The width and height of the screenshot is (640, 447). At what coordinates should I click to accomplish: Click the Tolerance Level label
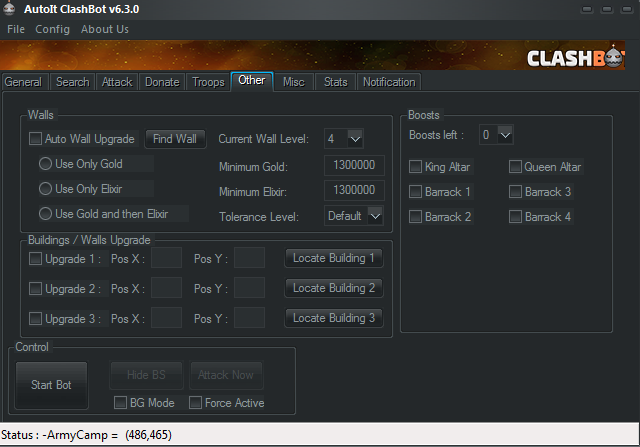[259, 216]
